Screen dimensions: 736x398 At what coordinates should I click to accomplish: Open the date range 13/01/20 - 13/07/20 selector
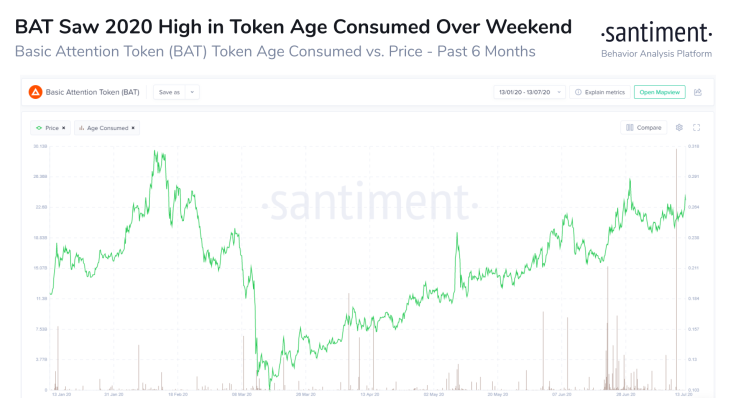[x=529, y=92]
